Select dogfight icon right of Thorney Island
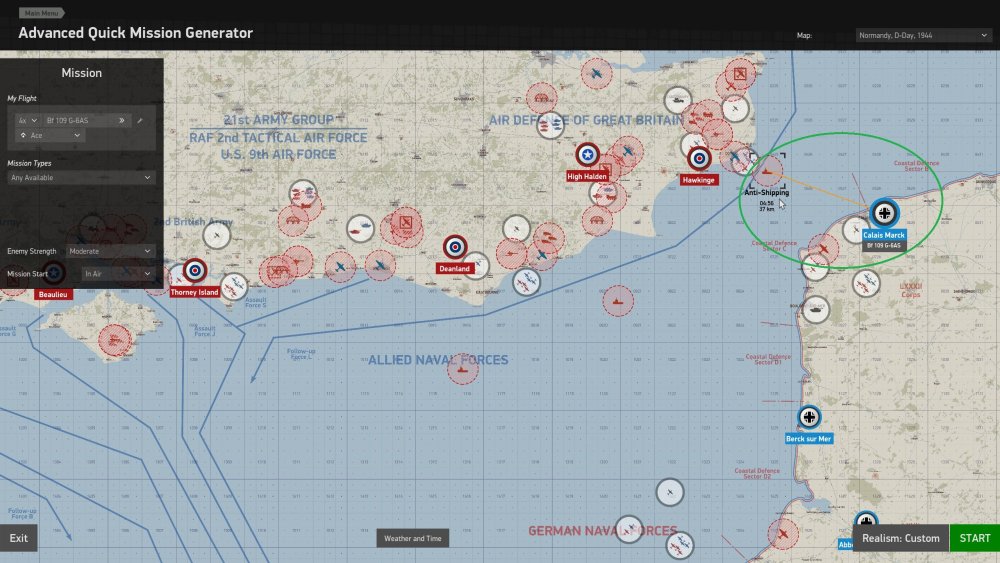1000x563 pixels. 234,286
